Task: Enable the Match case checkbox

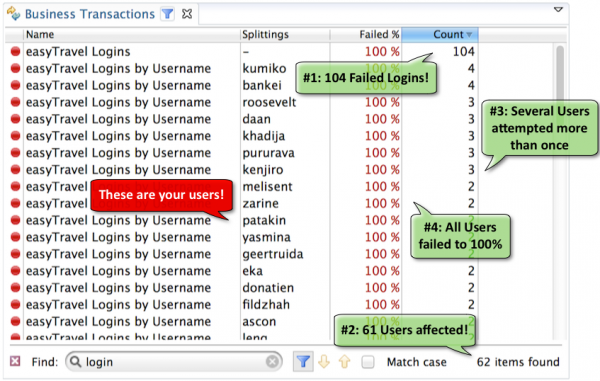Action: pyautogui.click(x=368, y=361)
